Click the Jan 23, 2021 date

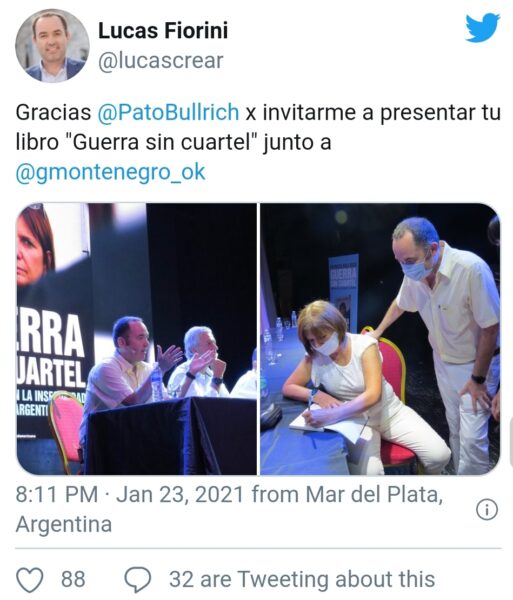pos(180,494)
